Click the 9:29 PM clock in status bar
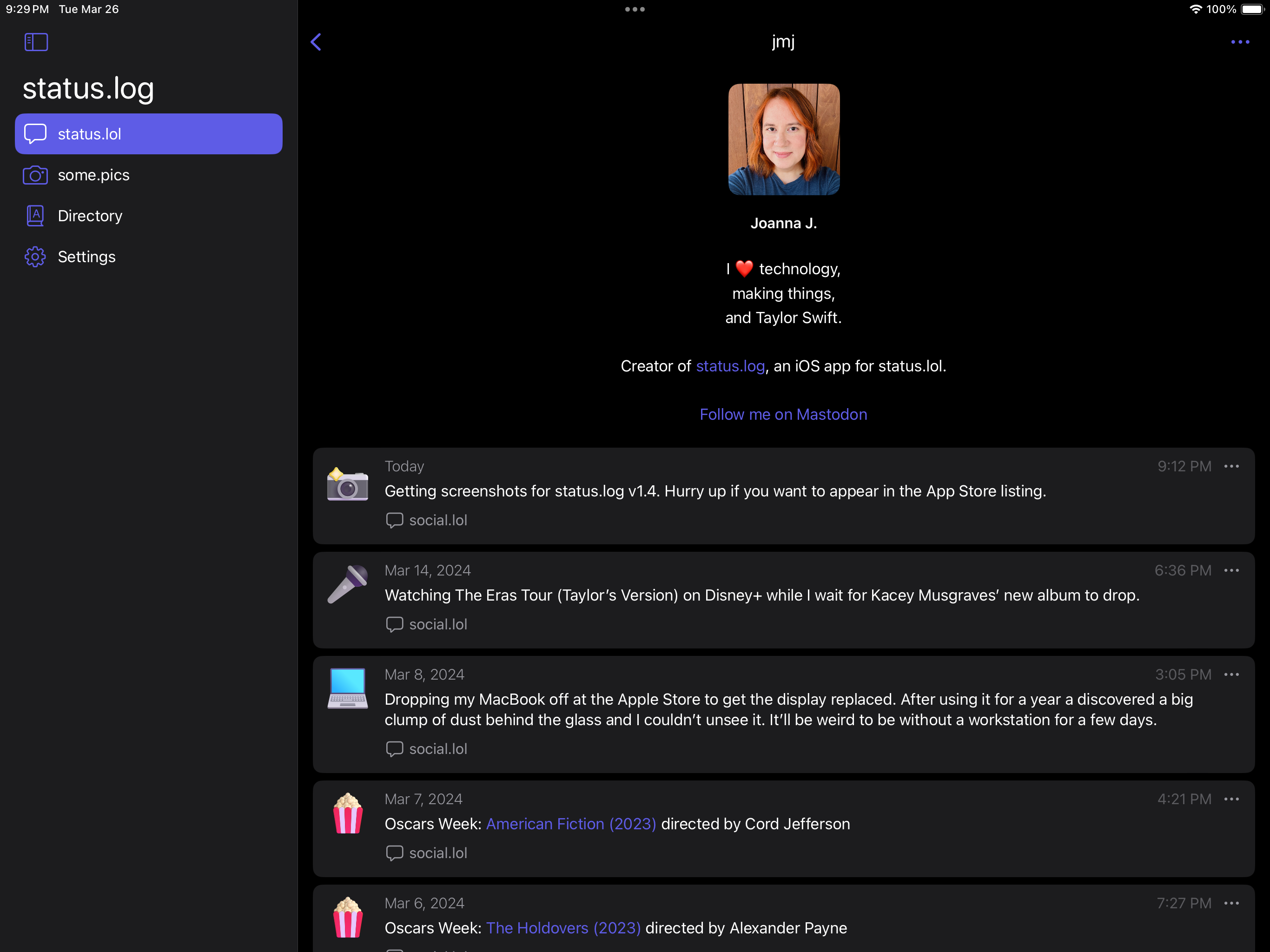1270x952 pixels. pos(27,9)
